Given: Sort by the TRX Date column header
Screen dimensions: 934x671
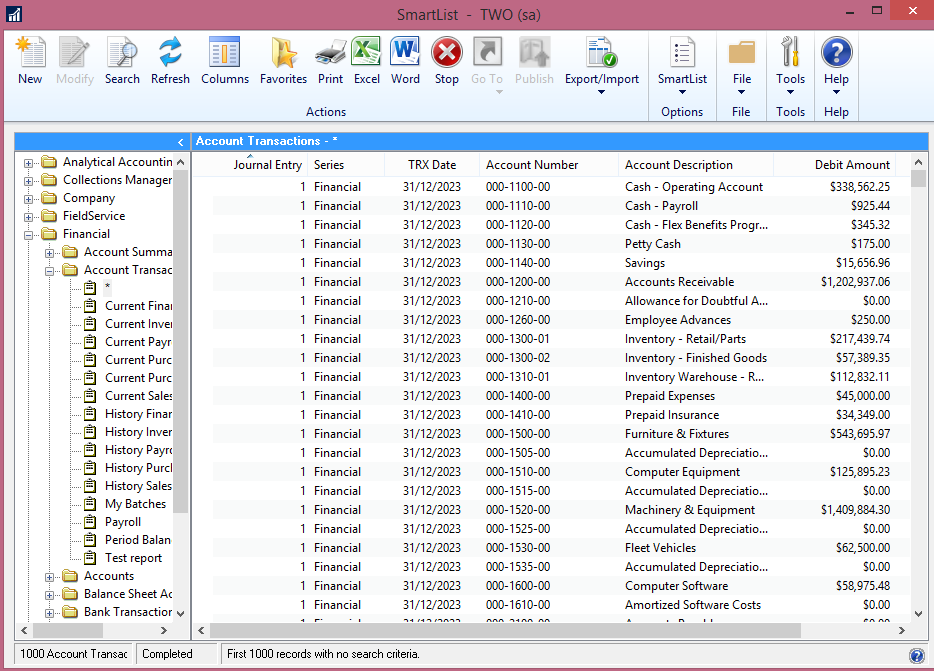Looking at the screenshot, I should (x=432, y=164).
